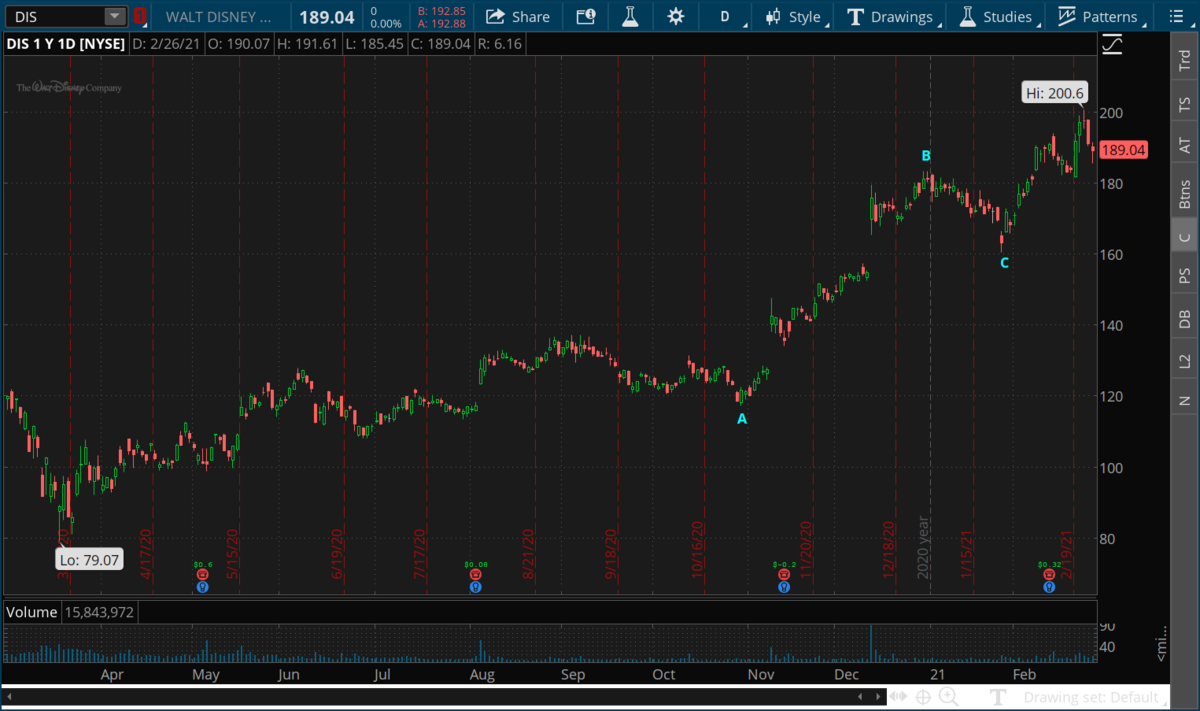Viewport: 1200px width, 711px height.
Task: Click the news alert icon in toolbar
Action: [586, 16]
